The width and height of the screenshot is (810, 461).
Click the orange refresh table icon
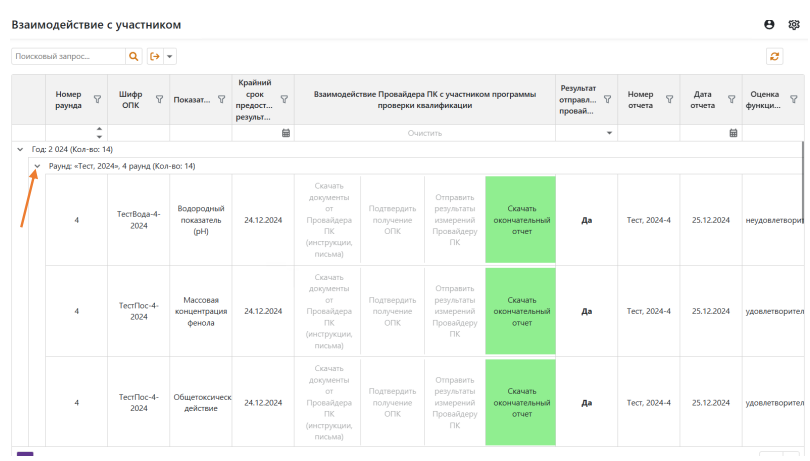(x=774, y=57)
